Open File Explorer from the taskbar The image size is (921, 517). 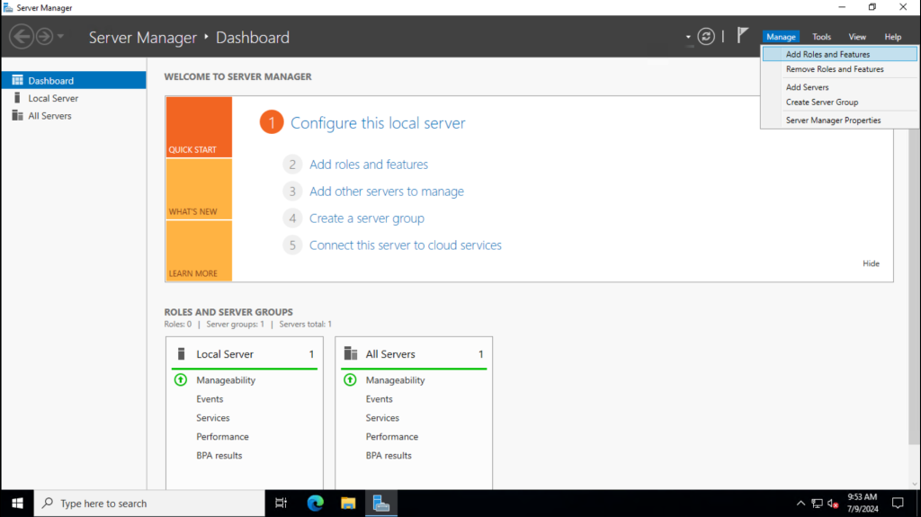click(348, 503)
